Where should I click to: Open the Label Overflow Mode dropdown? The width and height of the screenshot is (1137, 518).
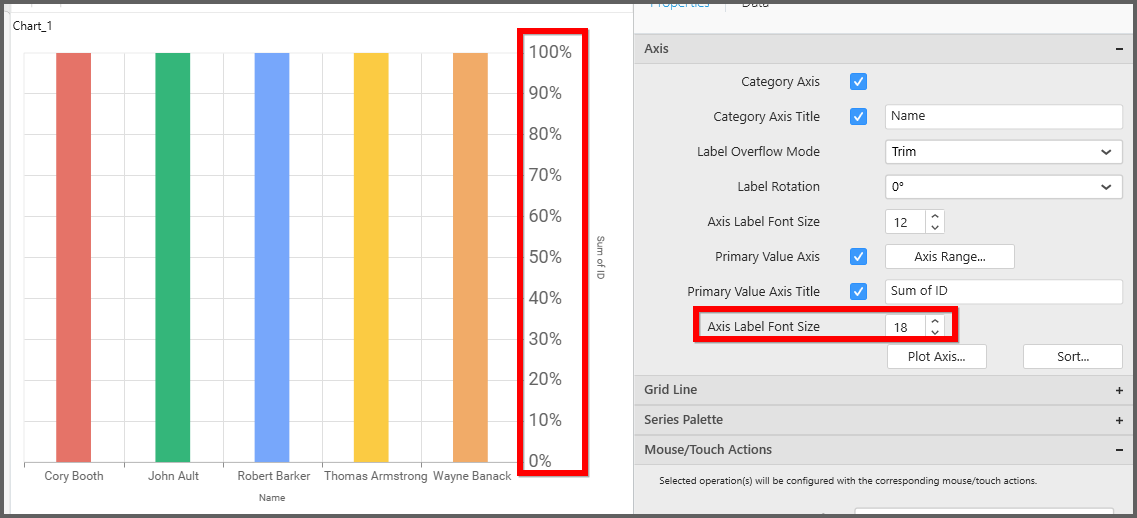point(1004,152)
